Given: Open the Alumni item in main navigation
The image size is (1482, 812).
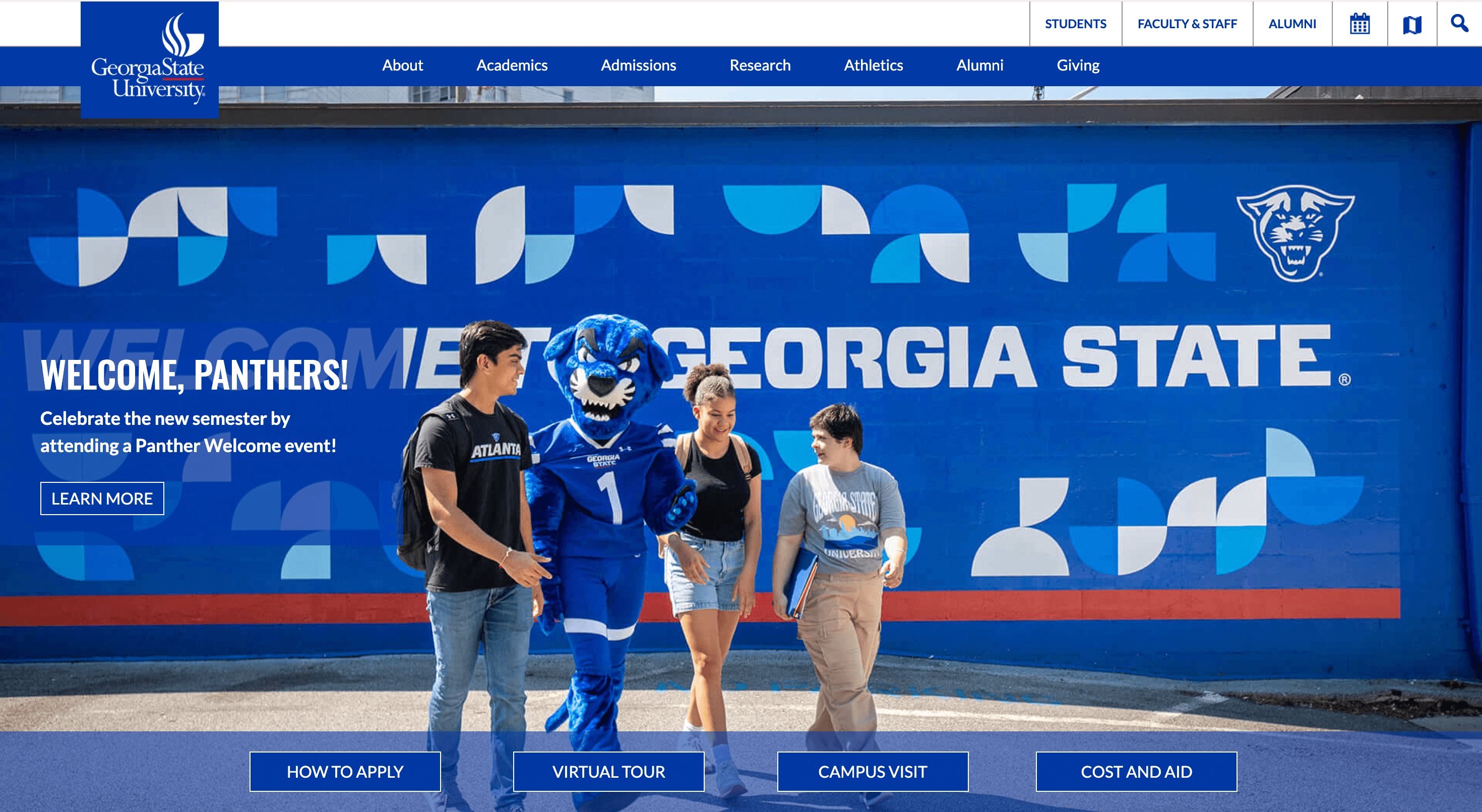Looking at the screenshot, I should tap(980, 65).
